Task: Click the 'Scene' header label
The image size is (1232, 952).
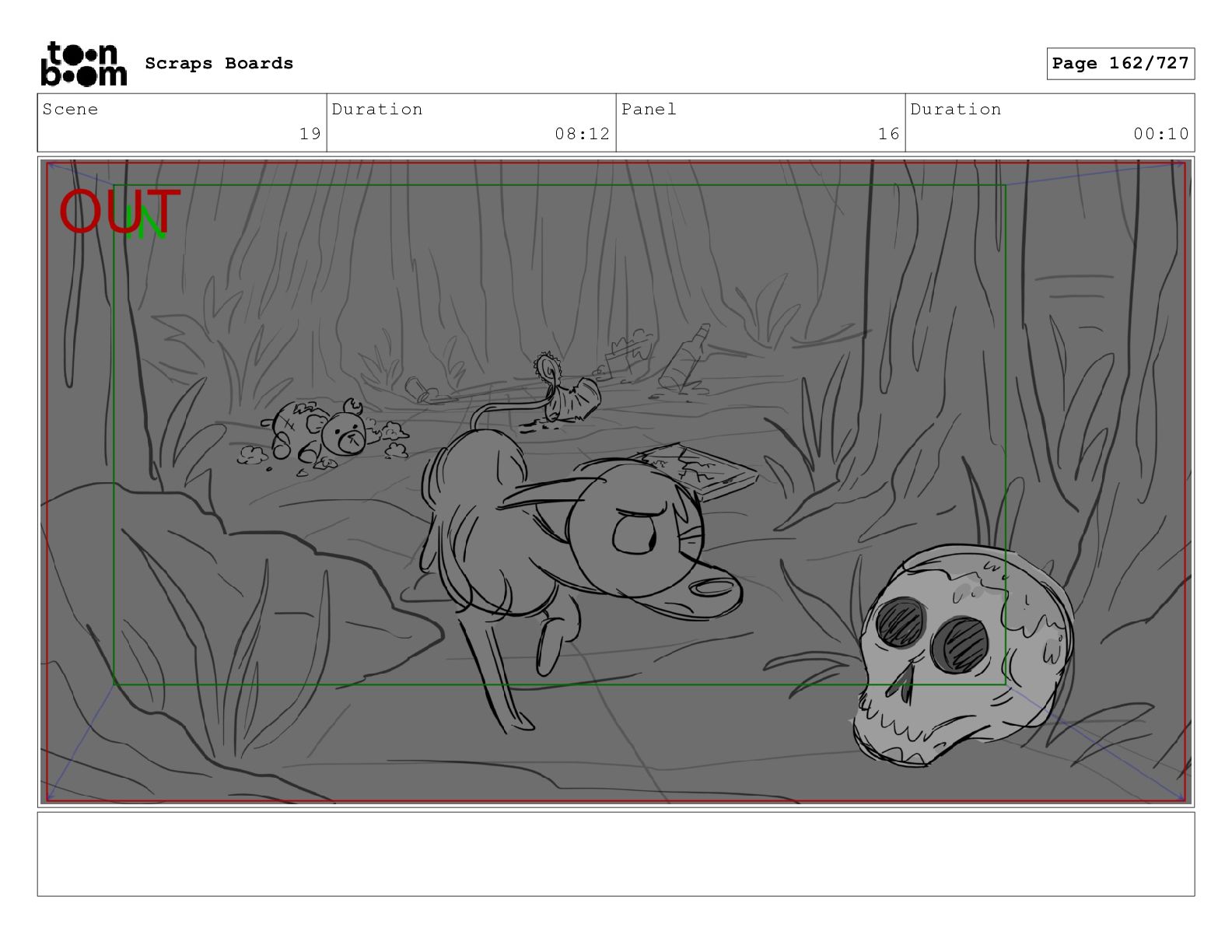Action: tap(70, 109)
